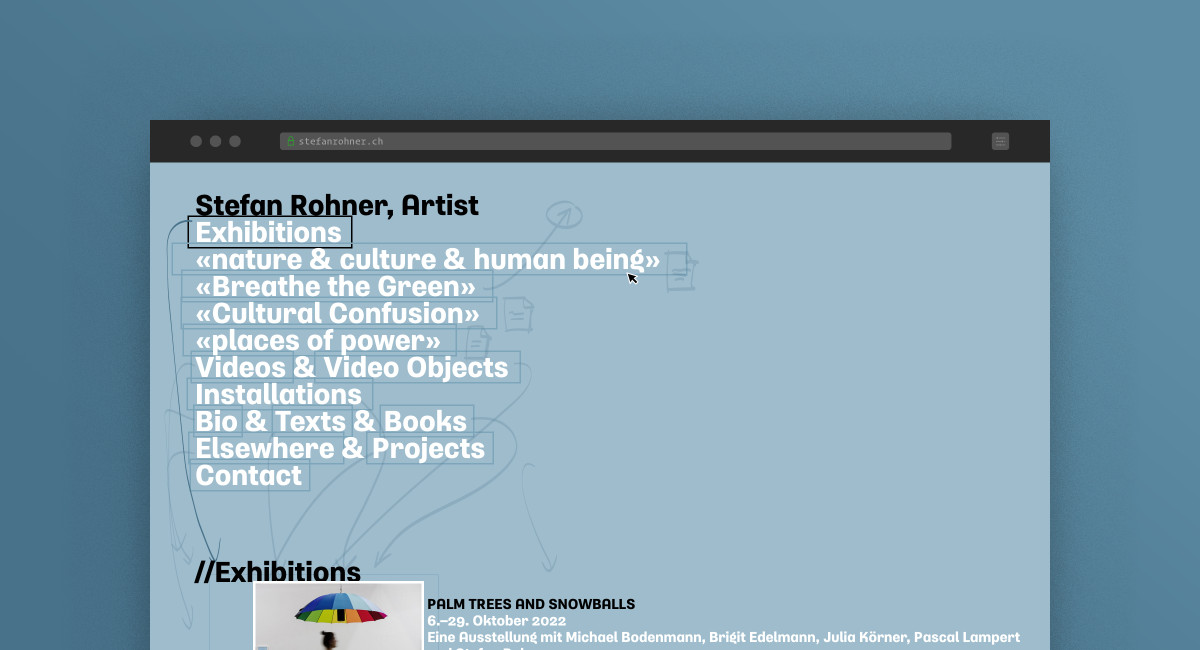This screenshot has height=650, width=1200.
Task: Click the browser menu icon
Action: [x=1000, y=141]
